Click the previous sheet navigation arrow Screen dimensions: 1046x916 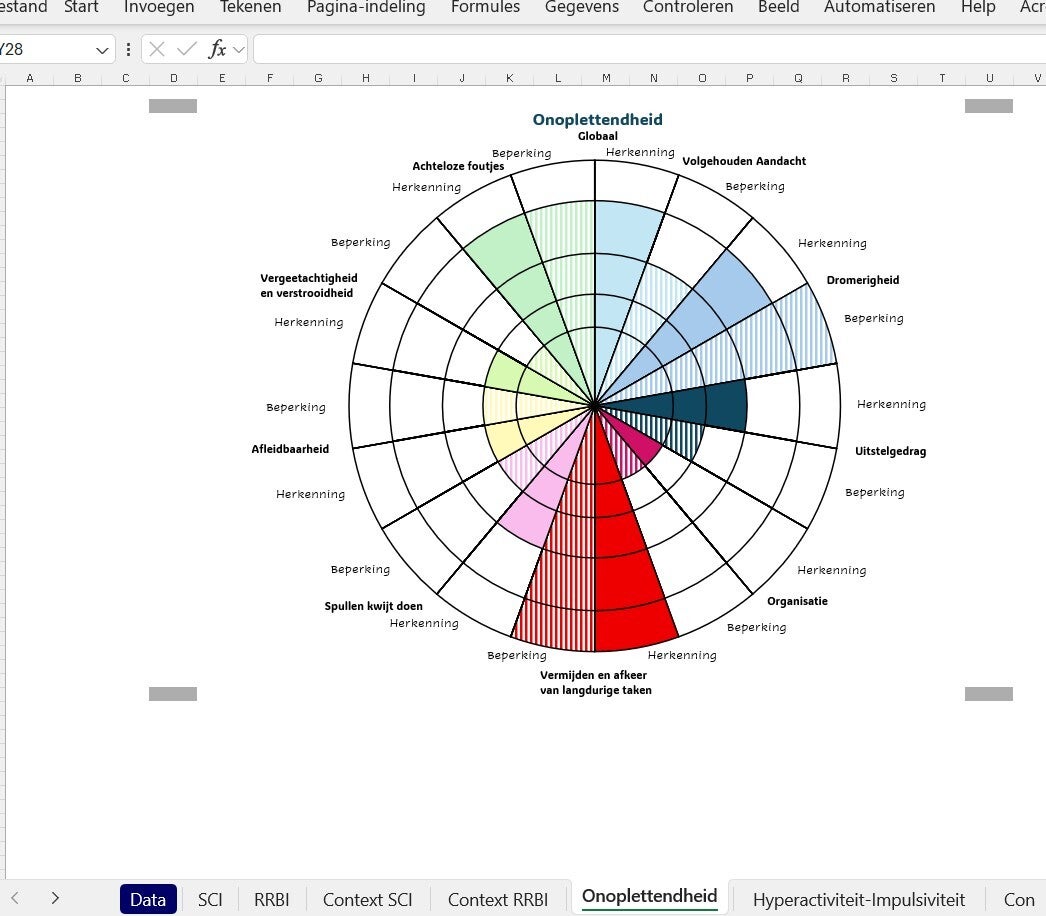(x=15, y=898)
